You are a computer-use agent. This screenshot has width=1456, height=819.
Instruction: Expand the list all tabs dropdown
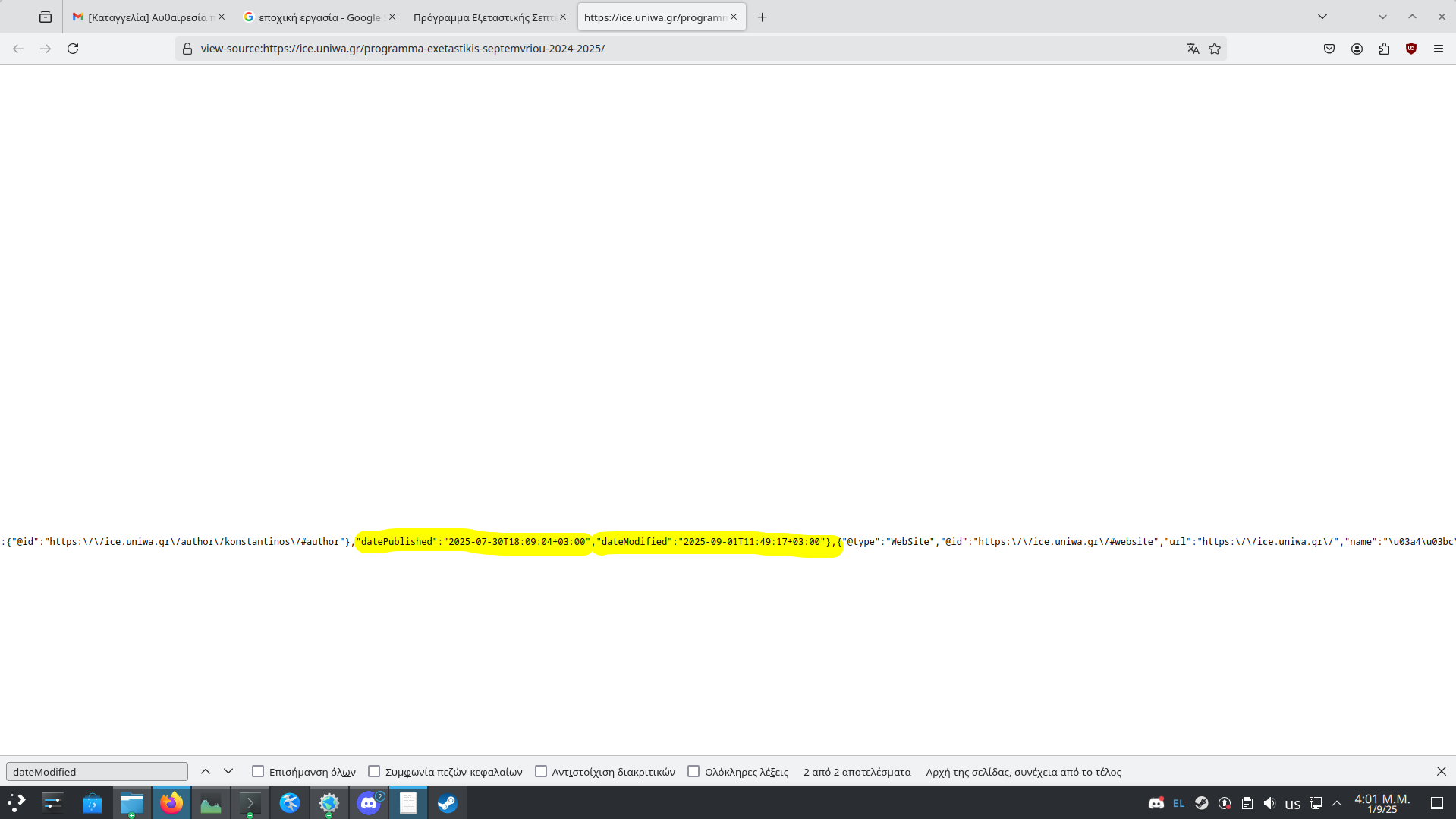(1322, 17)
